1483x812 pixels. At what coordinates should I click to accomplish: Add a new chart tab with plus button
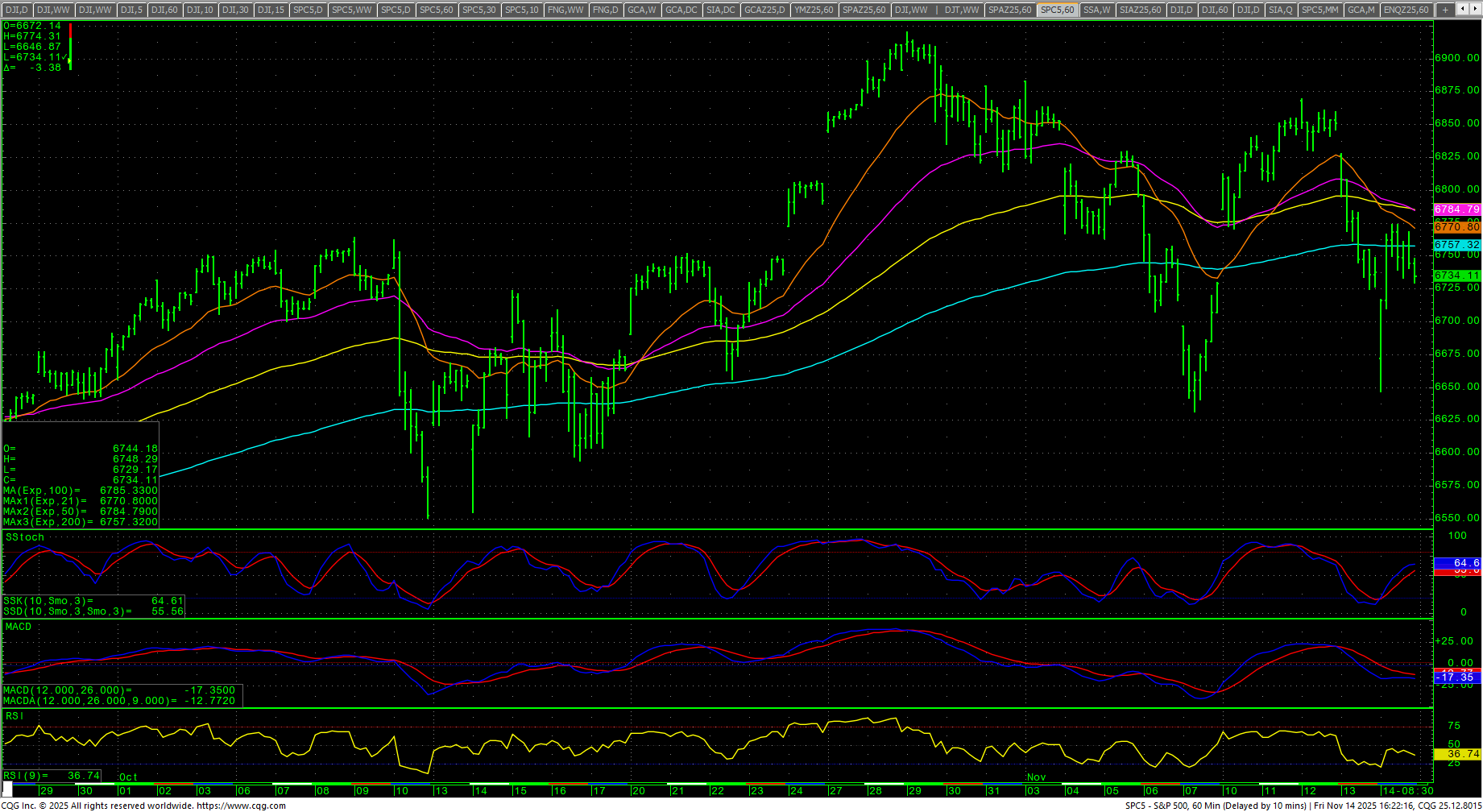point(1445,10)
